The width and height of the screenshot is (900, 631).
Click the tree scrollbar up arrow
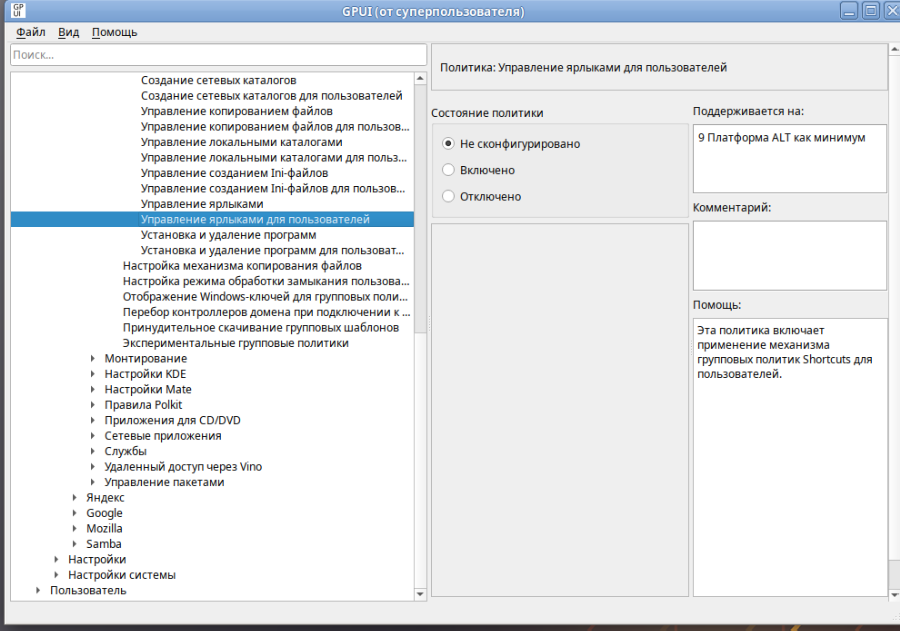coord(420,78)
